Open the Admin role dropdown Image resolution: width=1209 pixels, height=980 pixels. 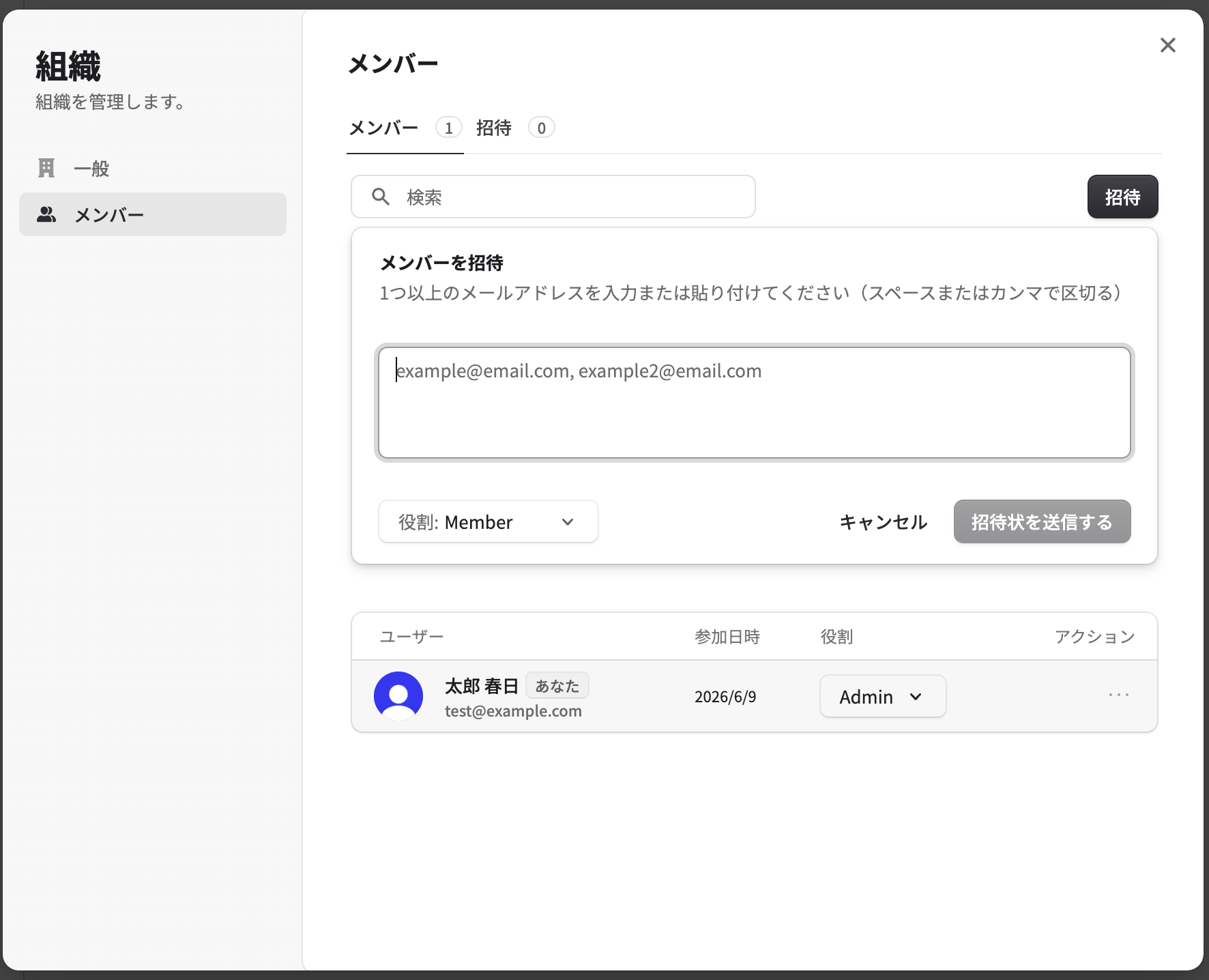pos(883,696)
